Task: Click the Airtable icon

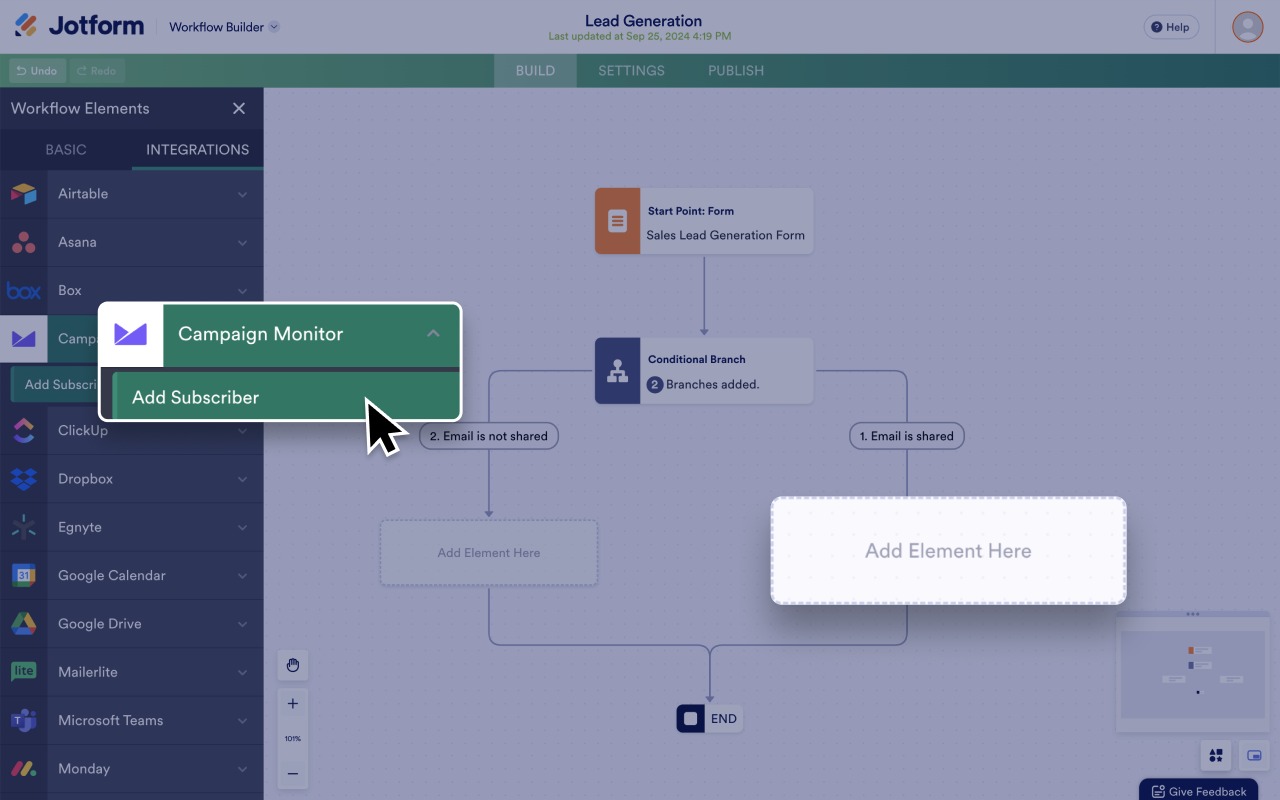Action: click(24, 194)
